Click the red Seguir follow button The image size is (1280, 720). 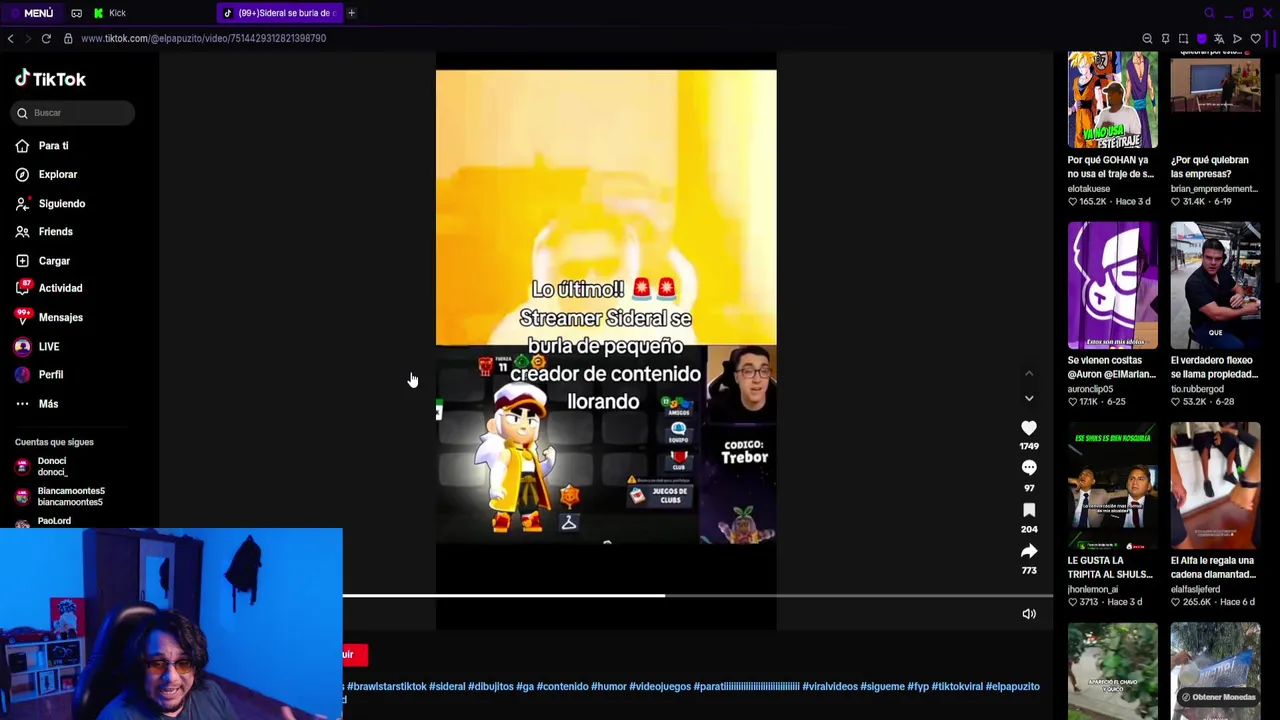pos(355,655)
